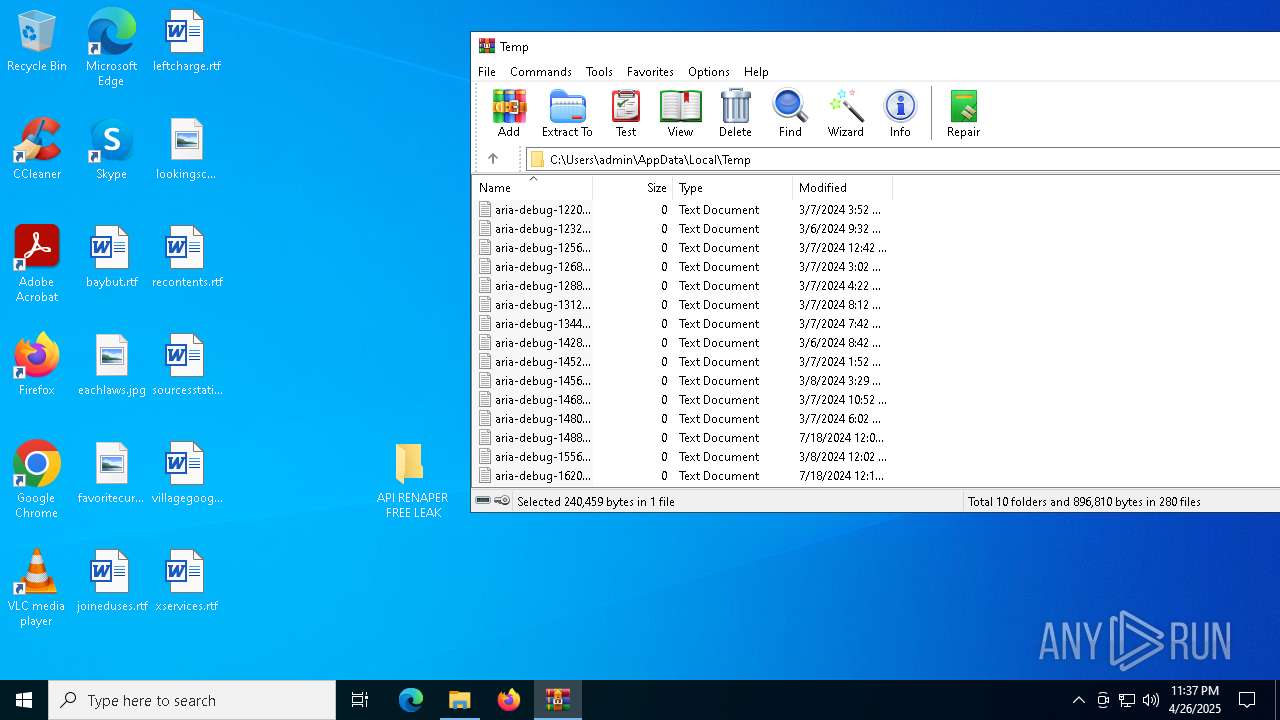Image resolution: width=1280 pixels, height=720 pixels.
Task: Sort files by Type column
Action: (x=733, y=188)
